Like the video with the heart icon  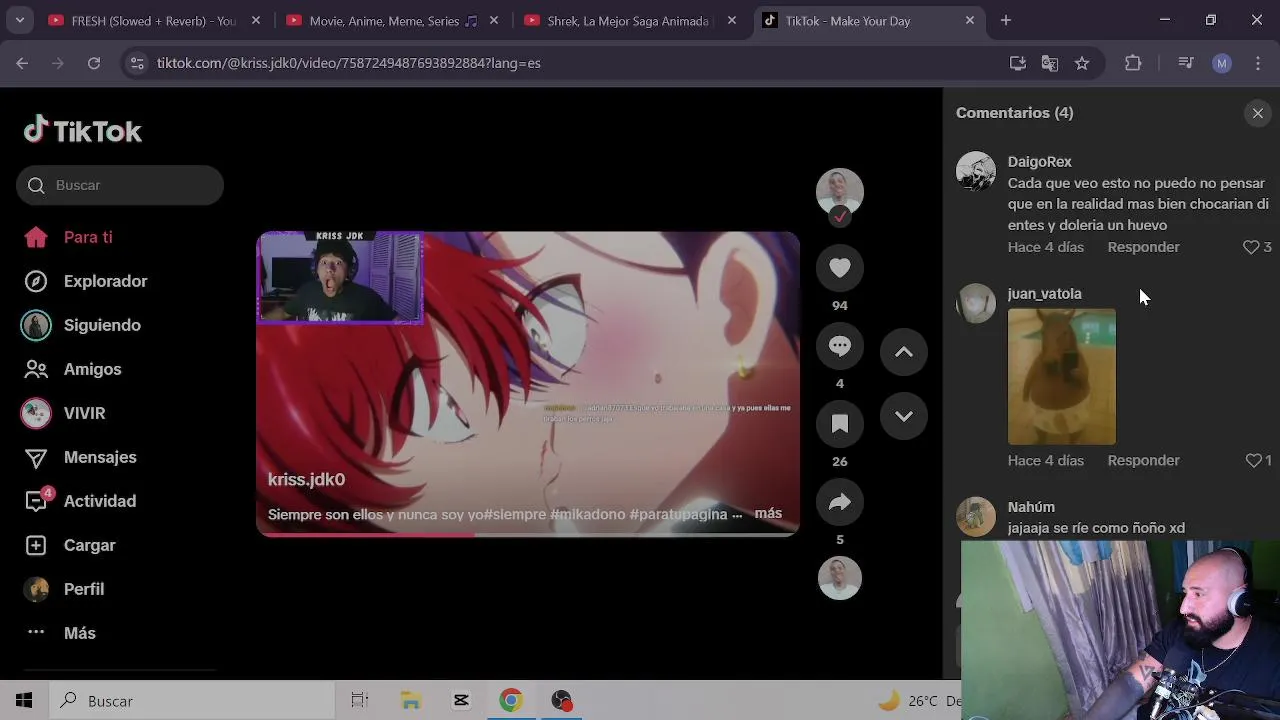(840, 268)
